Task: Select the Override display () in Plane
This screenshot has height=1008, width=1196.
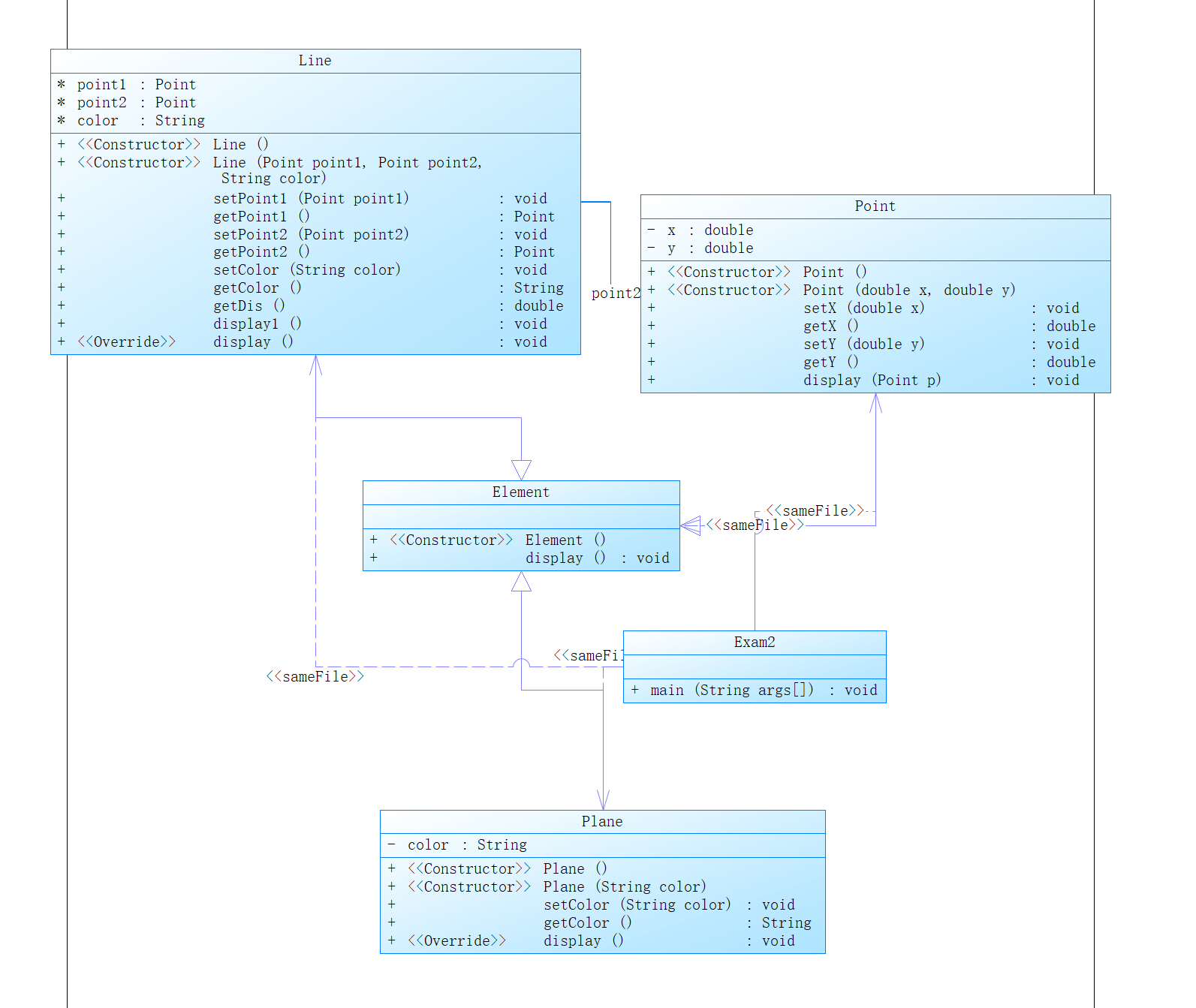Action: pos(583,941)
